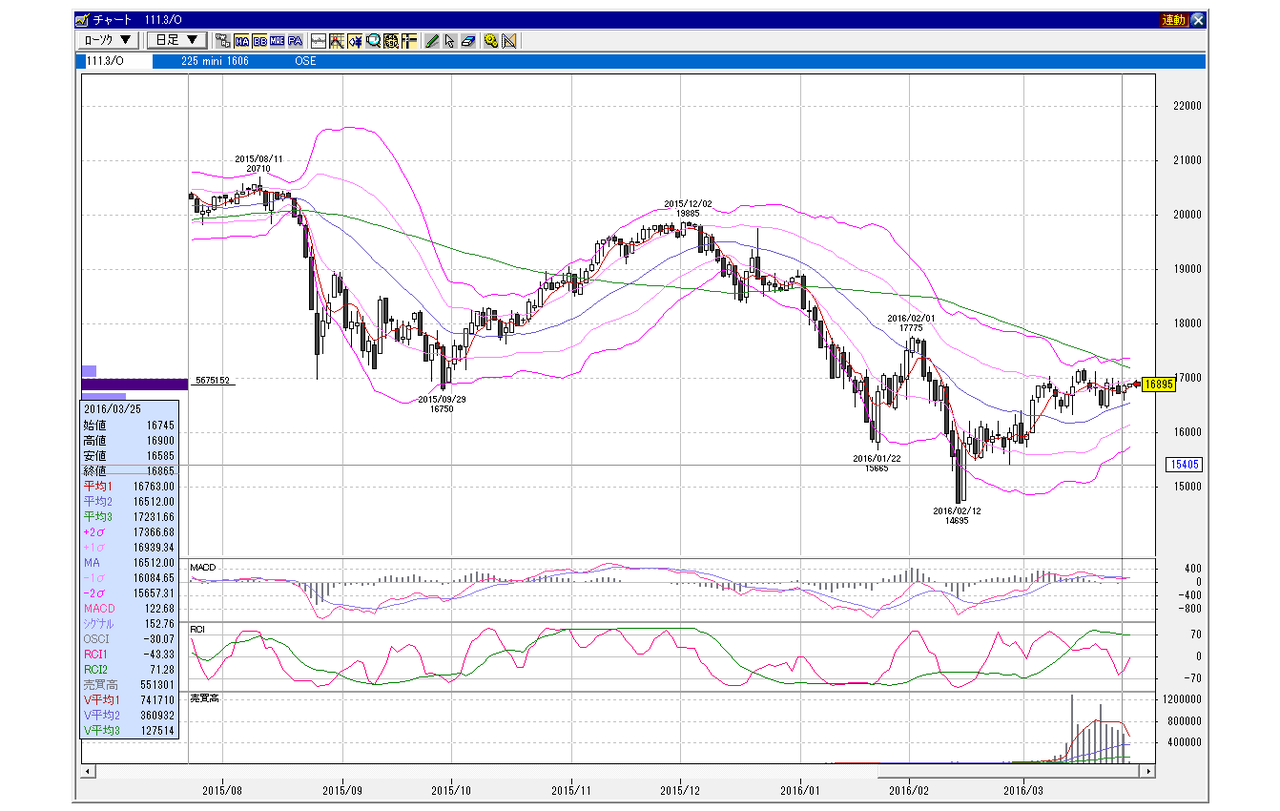Open chart settings with the gear icon
The height and width of the screenshot is (811, 1280).
(x=491, y=41)
